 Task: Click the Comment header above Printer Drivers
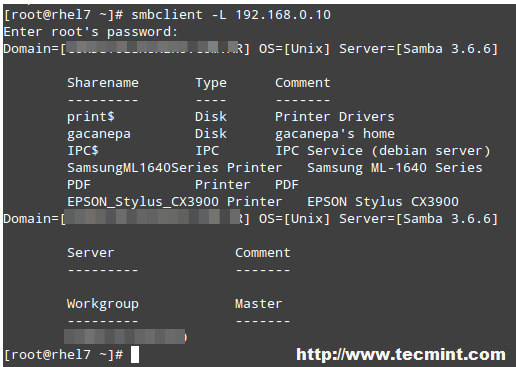point(303,83)
